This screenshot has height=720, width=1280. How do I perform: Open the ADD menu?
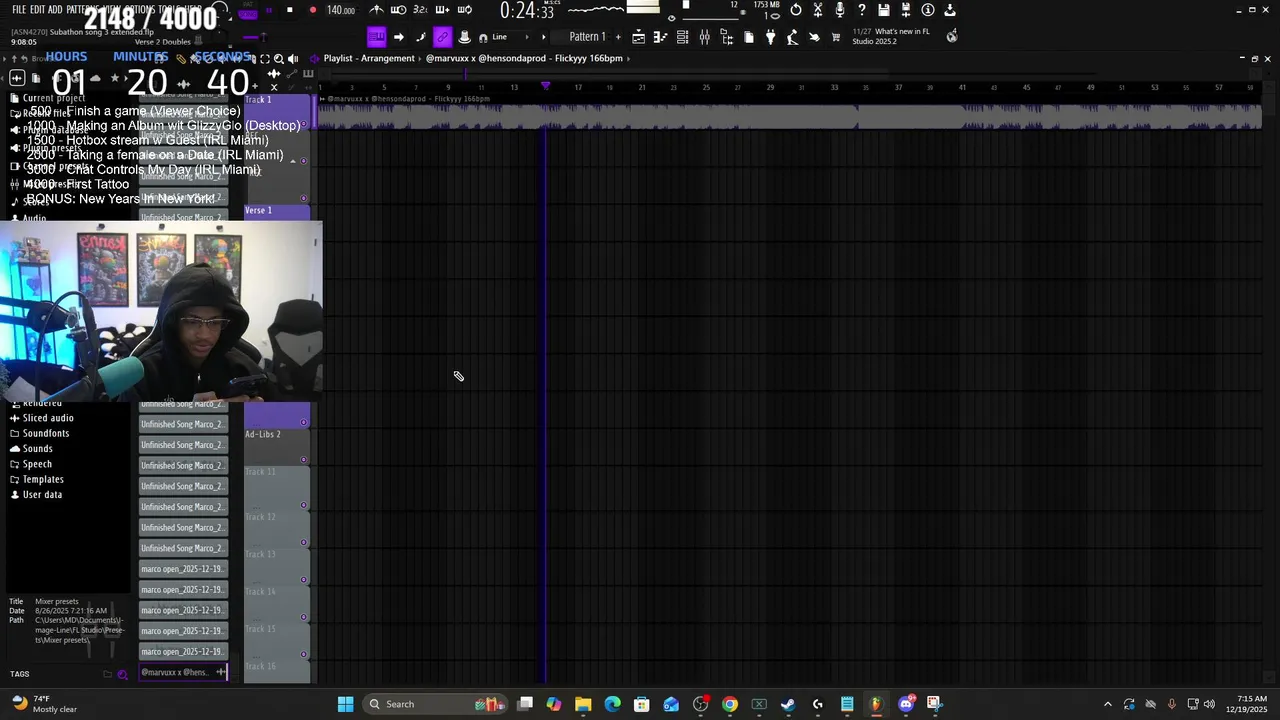pos(55,9)
